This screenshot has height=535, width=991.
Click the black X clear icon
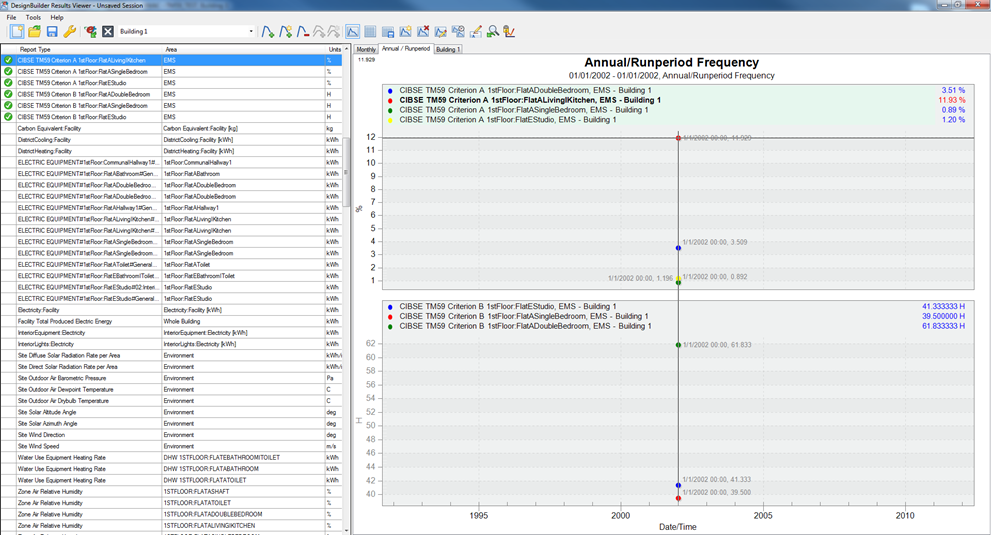[108, 32]
